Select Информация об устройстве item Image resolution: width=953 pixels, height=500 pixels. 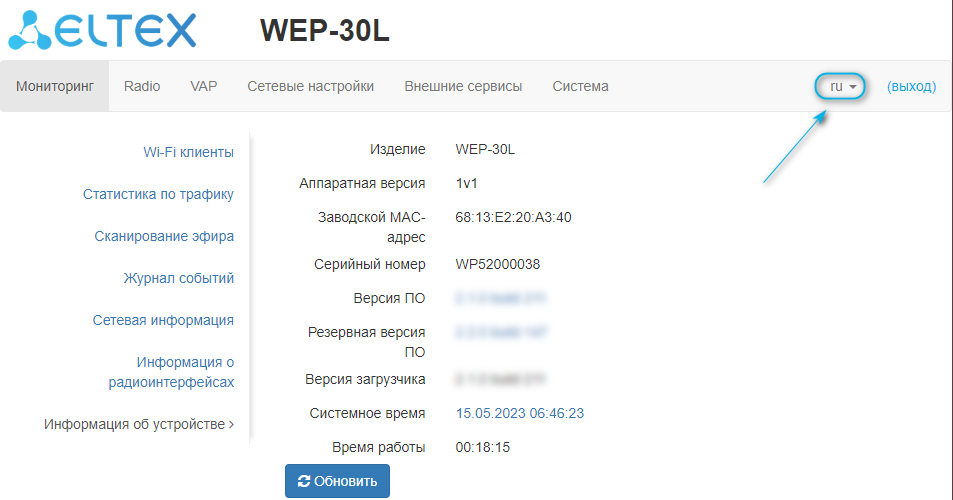(139, 424)
